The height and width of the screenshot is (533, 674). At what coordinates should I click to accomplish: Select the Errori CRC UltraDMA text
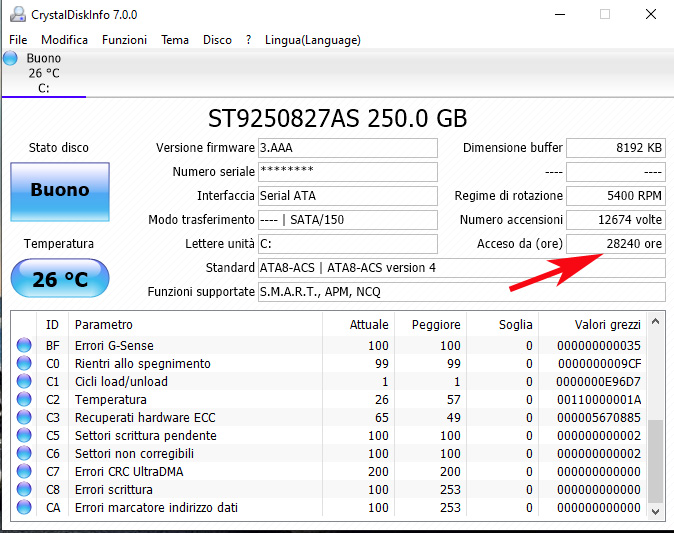(129, 472)
